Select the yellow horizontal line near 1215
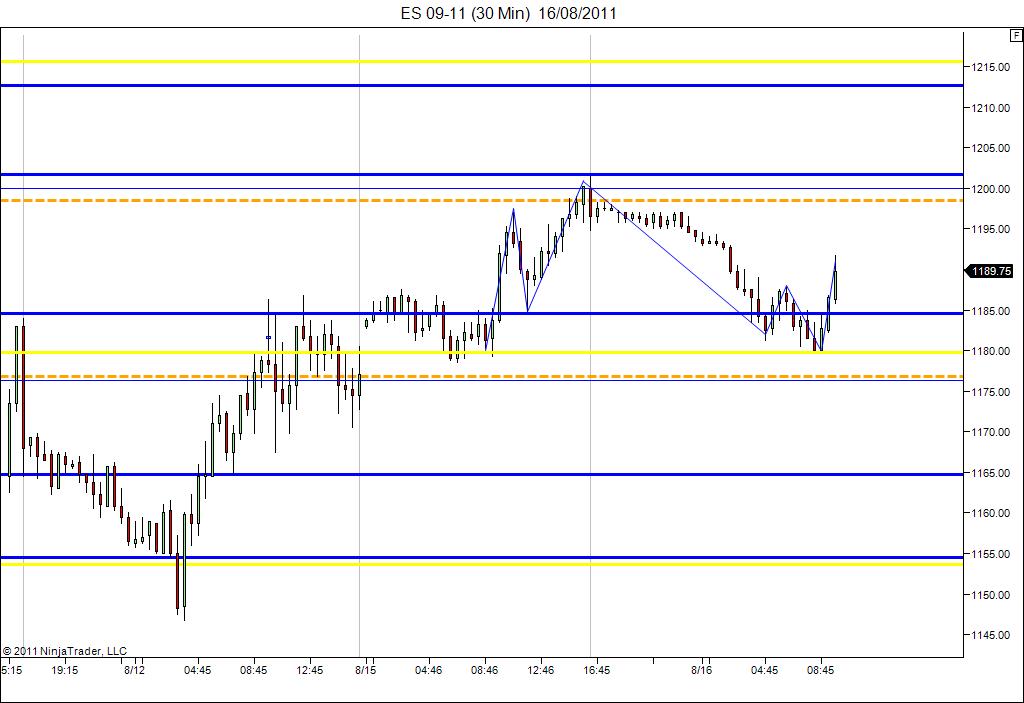 point(482,62)
